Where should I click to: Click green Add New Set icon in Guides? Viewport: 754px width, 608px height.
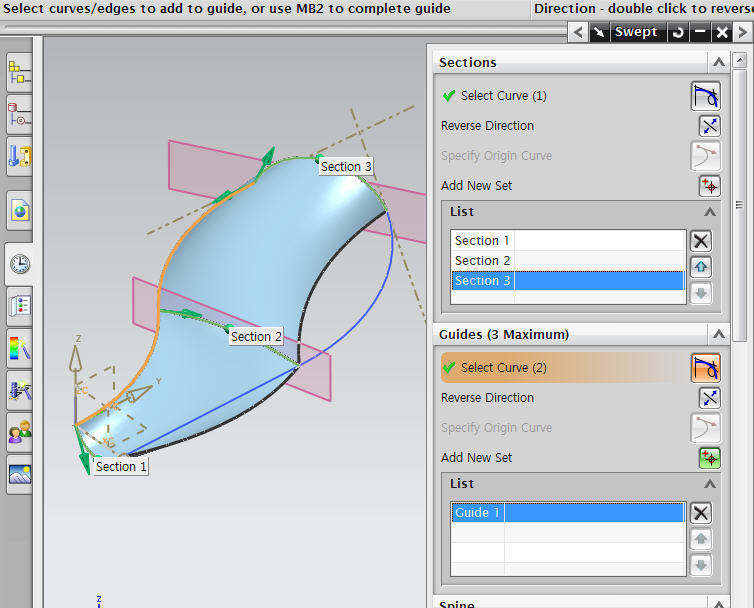tap(709, 458)
